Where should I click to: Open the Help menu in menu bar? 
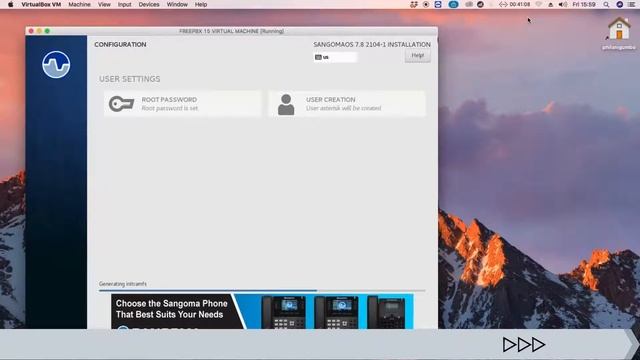[x=201, y=4]
